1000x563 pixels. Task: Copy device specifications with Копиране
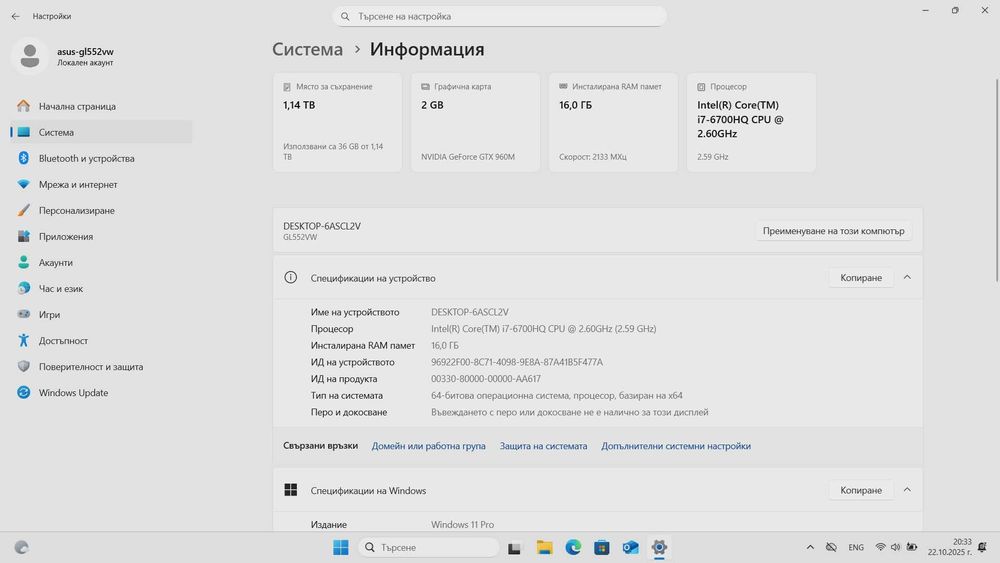[x=861, y=277]
